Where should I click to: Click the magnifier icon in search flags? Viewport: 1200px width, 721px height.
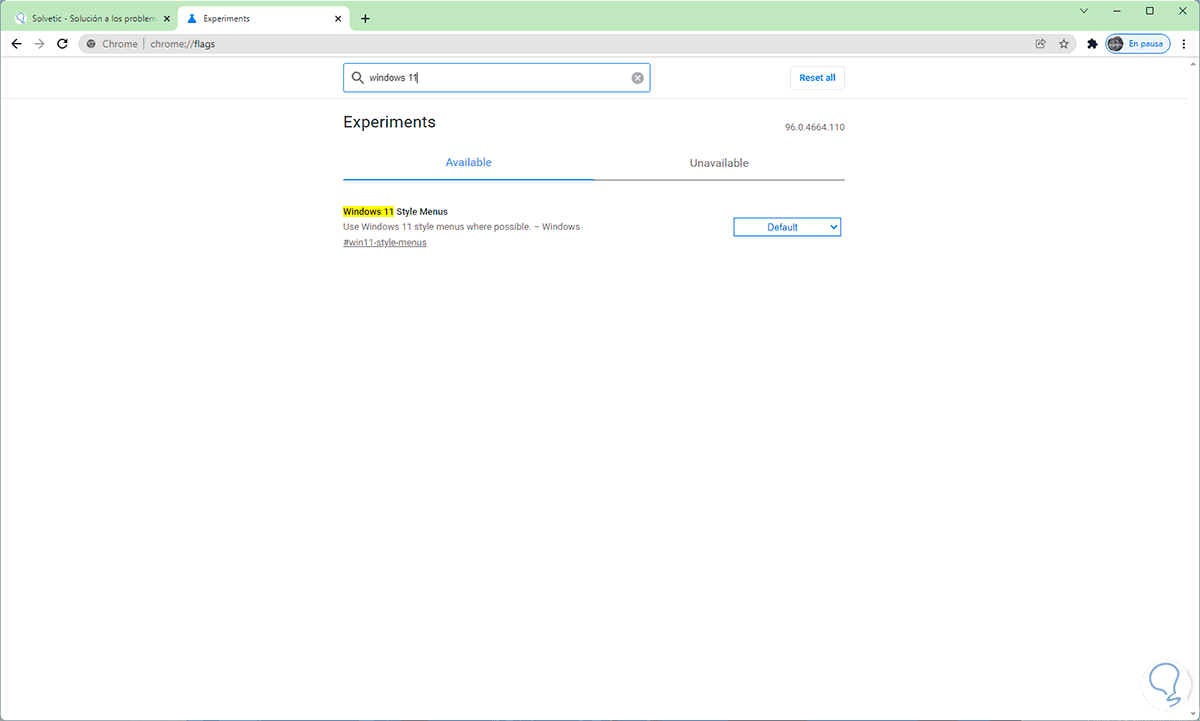pyautogui.click(x=357, y=78)
